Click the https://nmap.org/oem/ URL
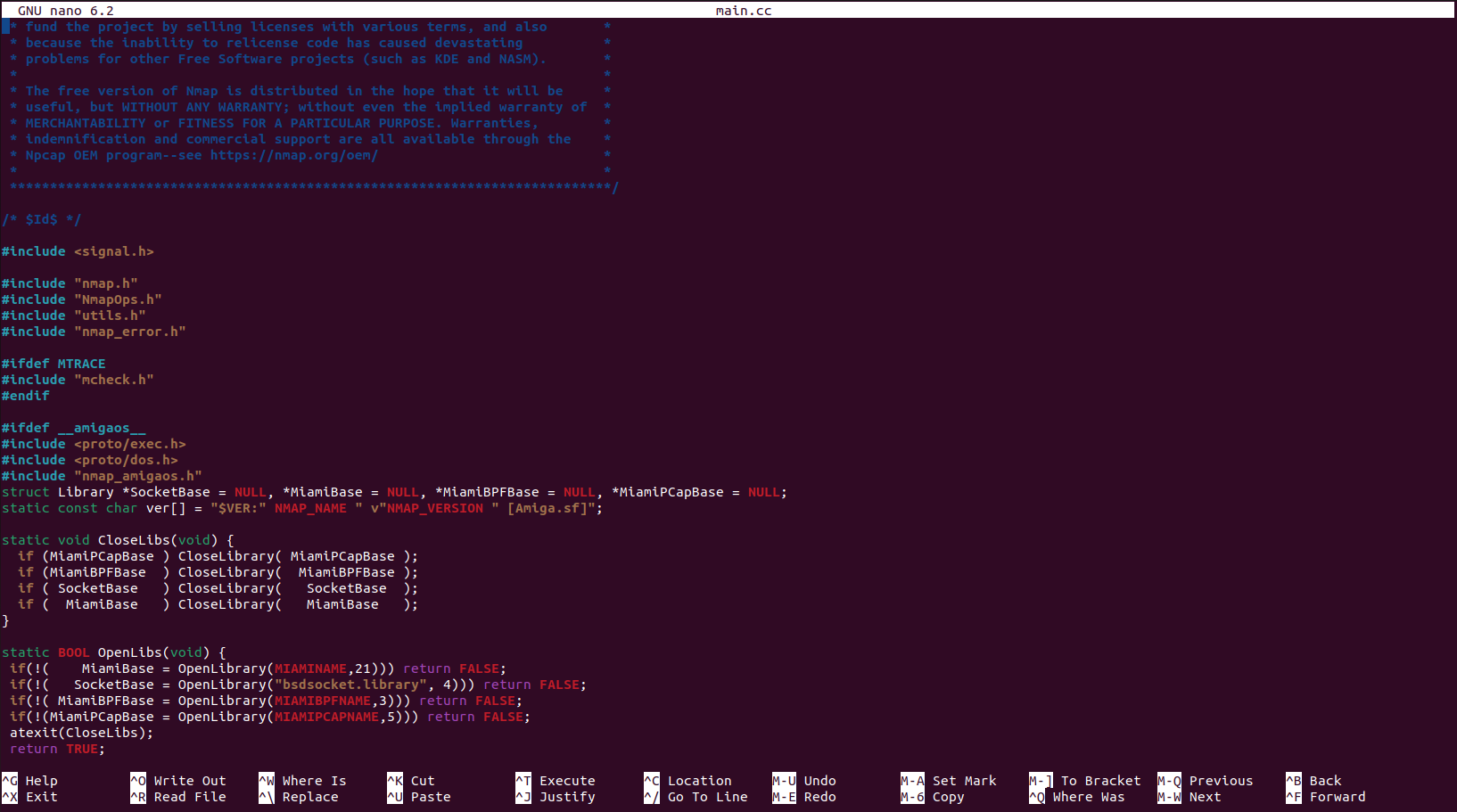1457x812 pixels. click(294, 155)
